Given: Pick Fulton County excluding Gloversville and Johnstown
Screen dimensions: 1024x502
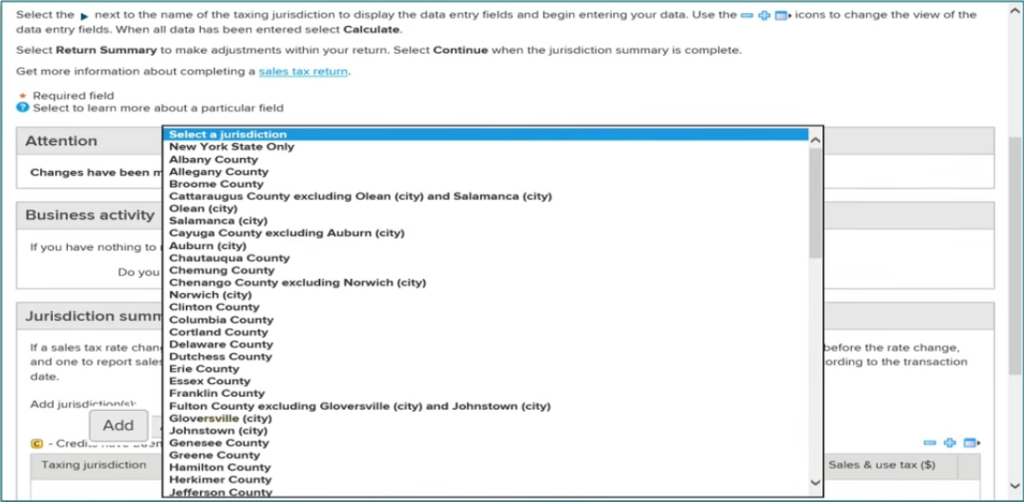Looking at the screenshot, I should 485,406.
